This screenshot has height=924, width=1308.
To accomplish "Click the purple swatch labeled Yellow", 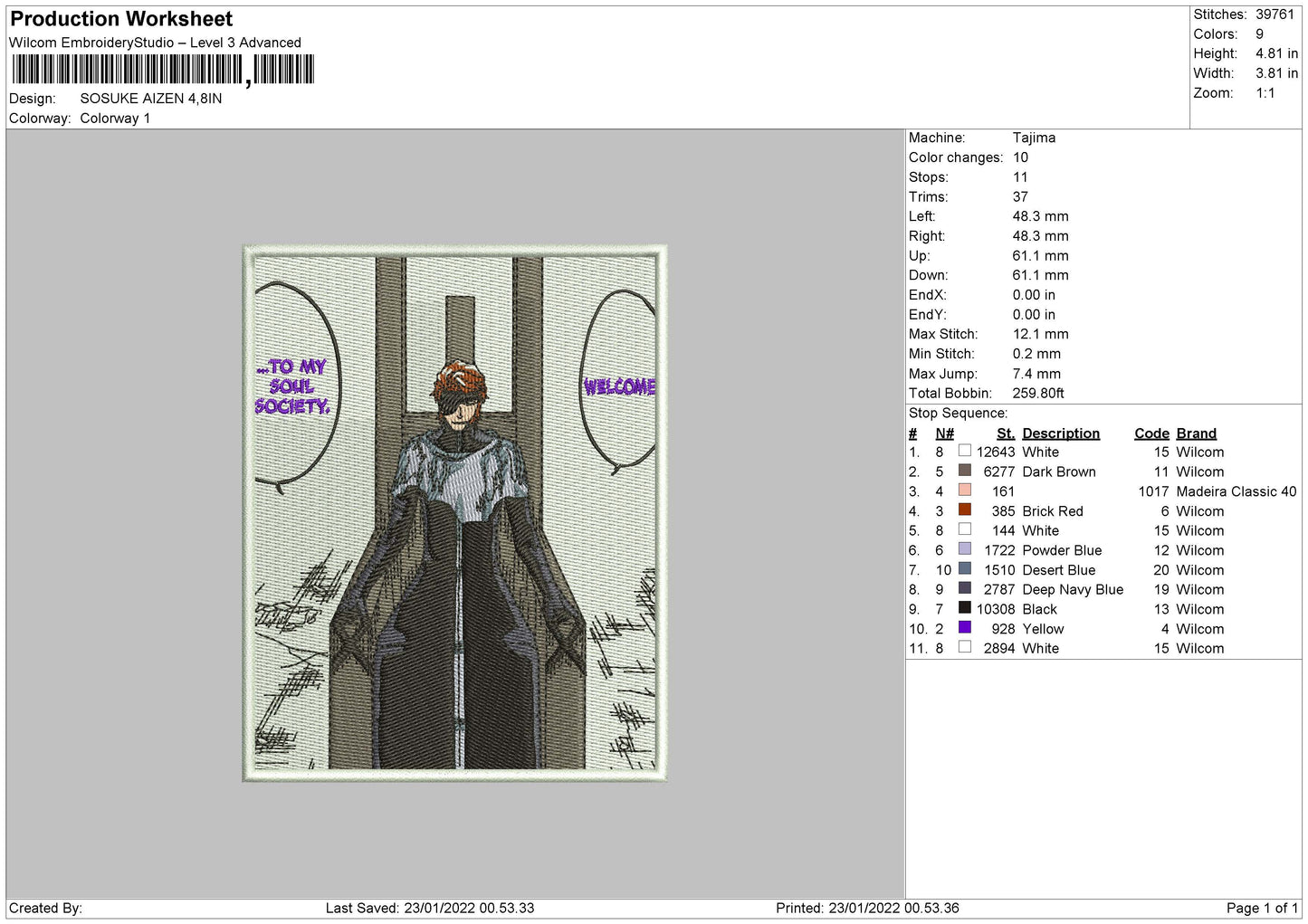I will [965, 628].
